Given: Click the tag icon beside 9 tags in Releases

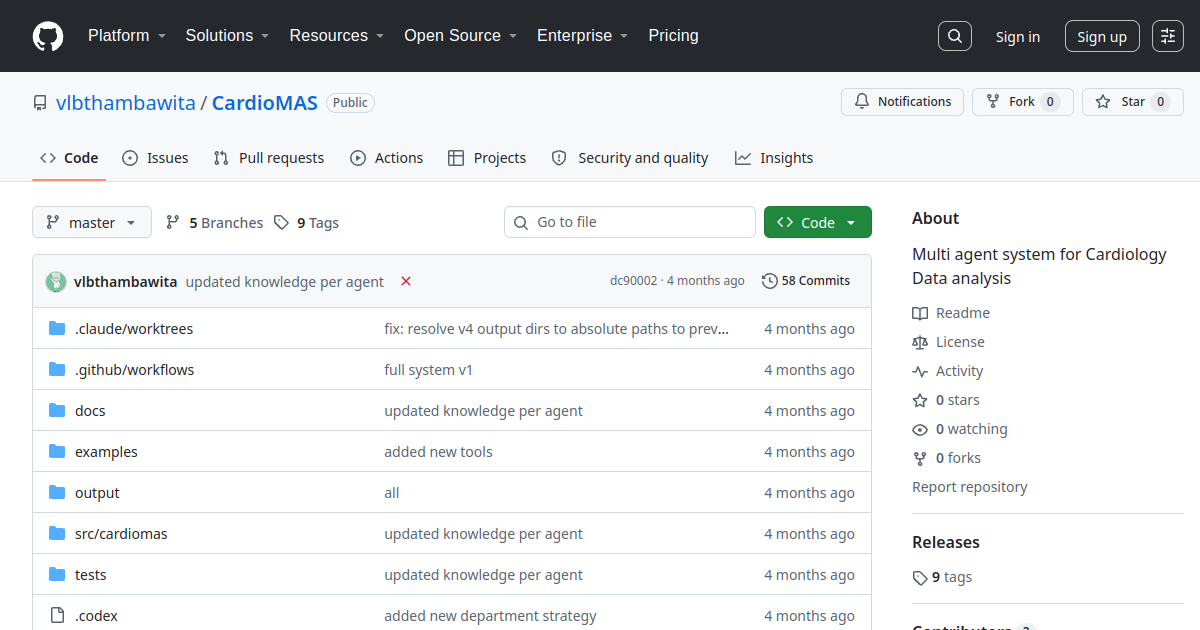Looking at the screenshot, I should pos(920,578).
